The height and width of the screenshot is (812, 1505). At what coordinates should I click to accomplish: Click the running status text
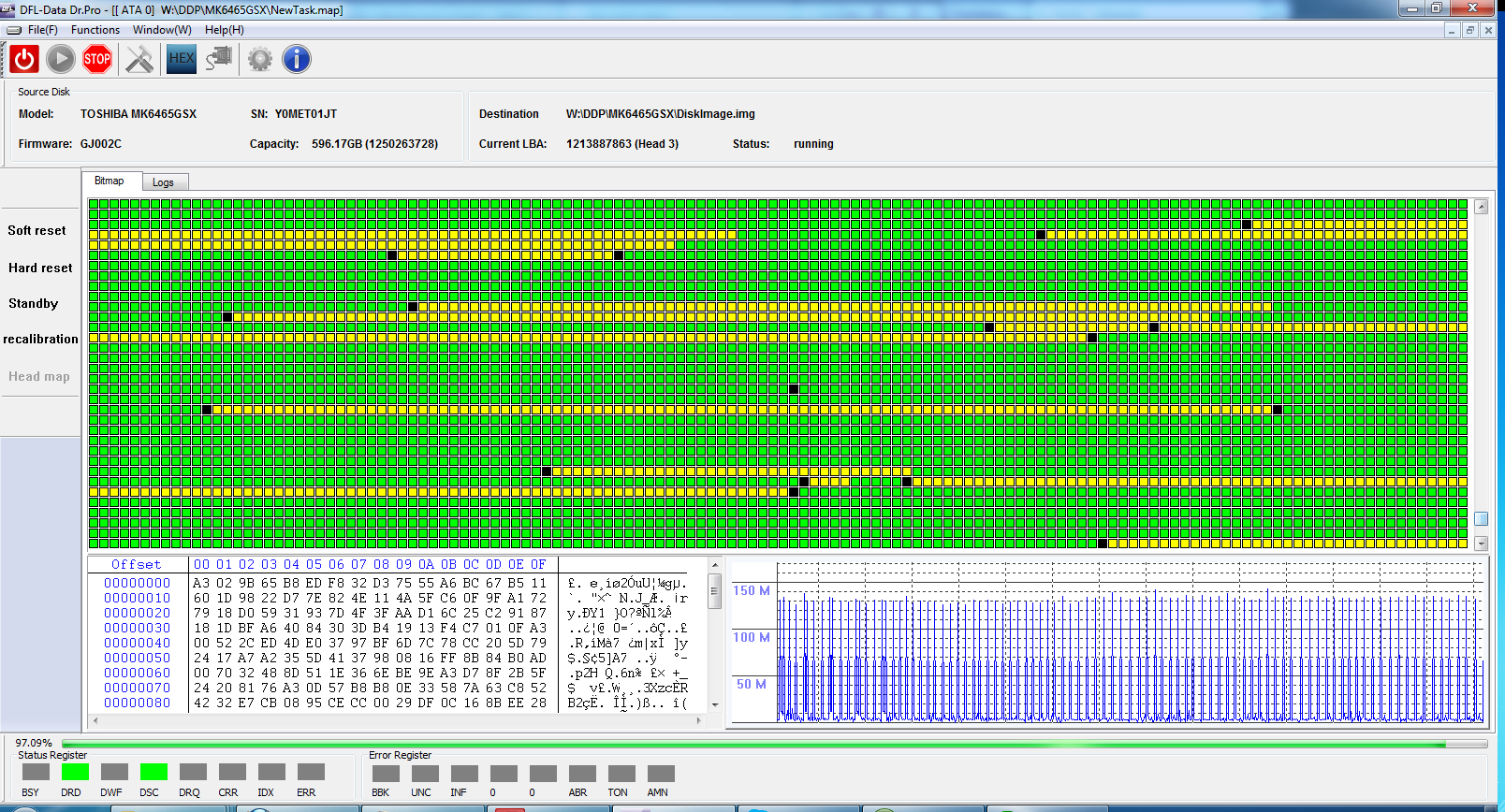click(x=813, y=144)
